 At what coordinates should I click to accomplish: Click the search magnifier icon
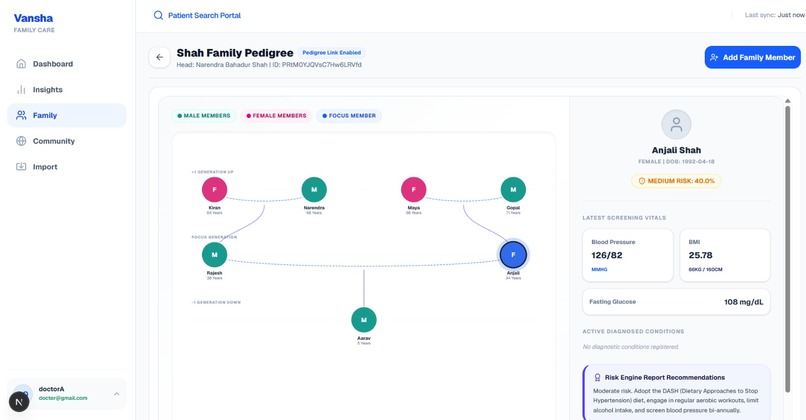tap(158, 15)
